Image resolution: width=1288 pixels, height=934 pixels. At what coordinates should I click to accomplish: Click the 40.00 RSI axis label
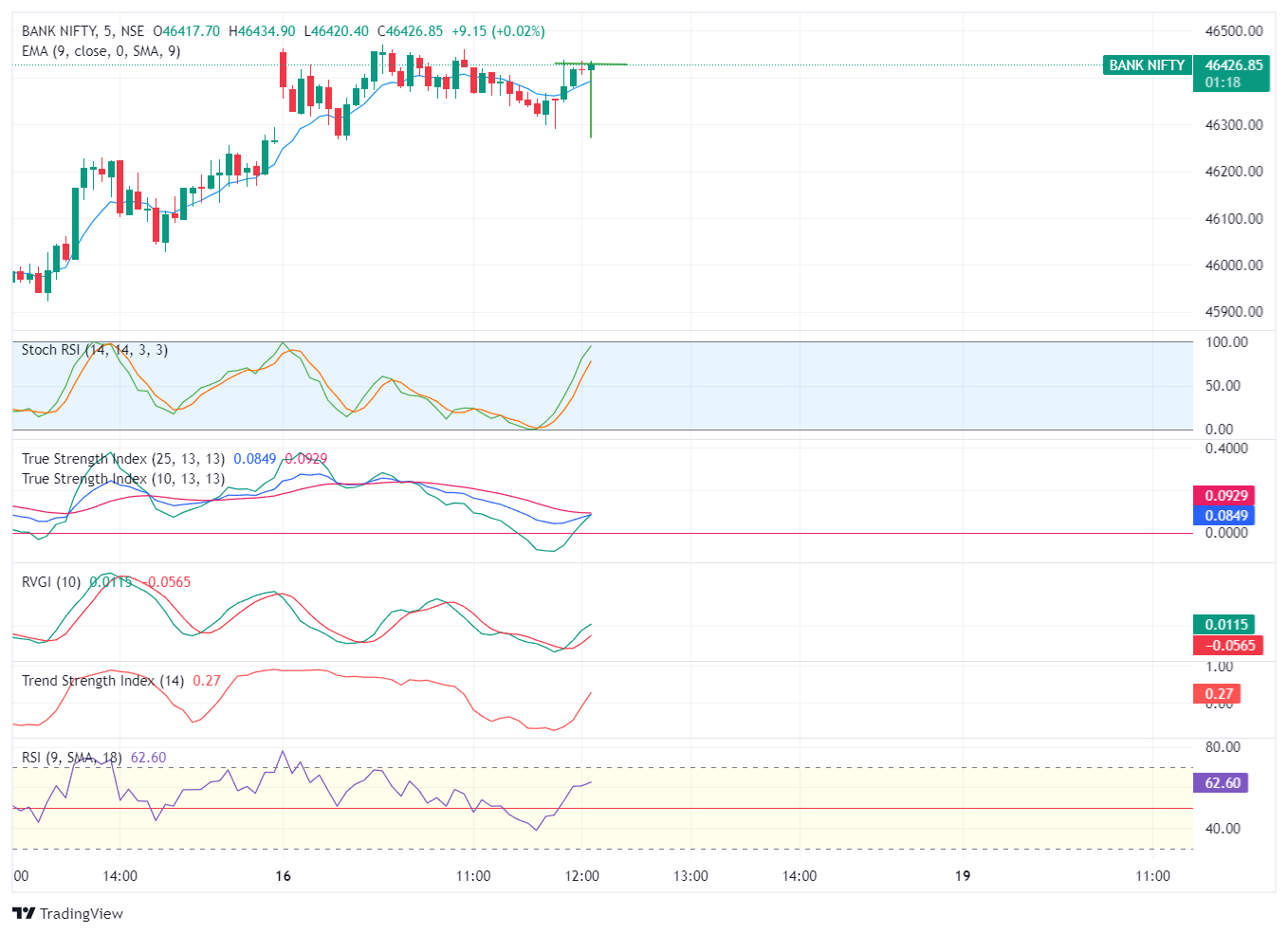pyautogui.click(x=1223, y=829)
